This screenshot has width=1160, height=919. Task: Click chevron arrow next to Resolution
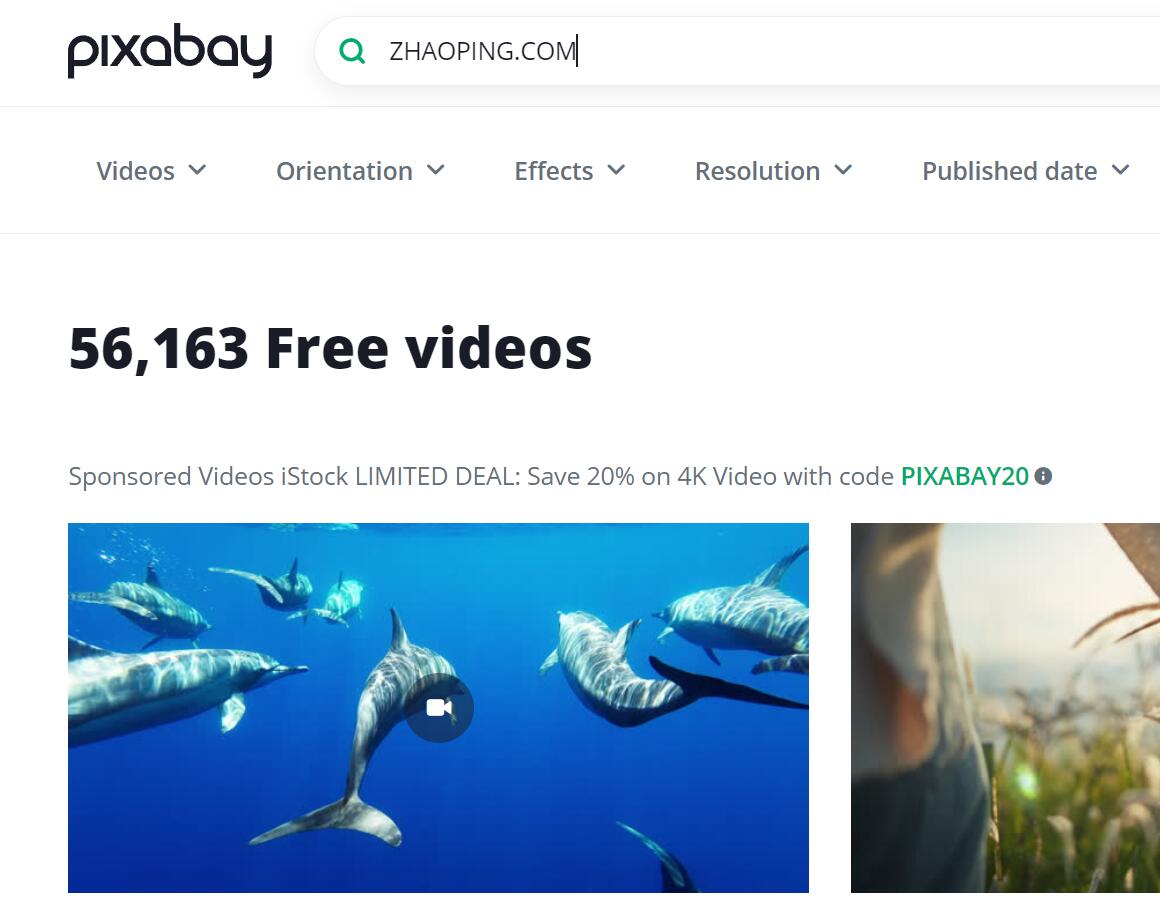843,169
